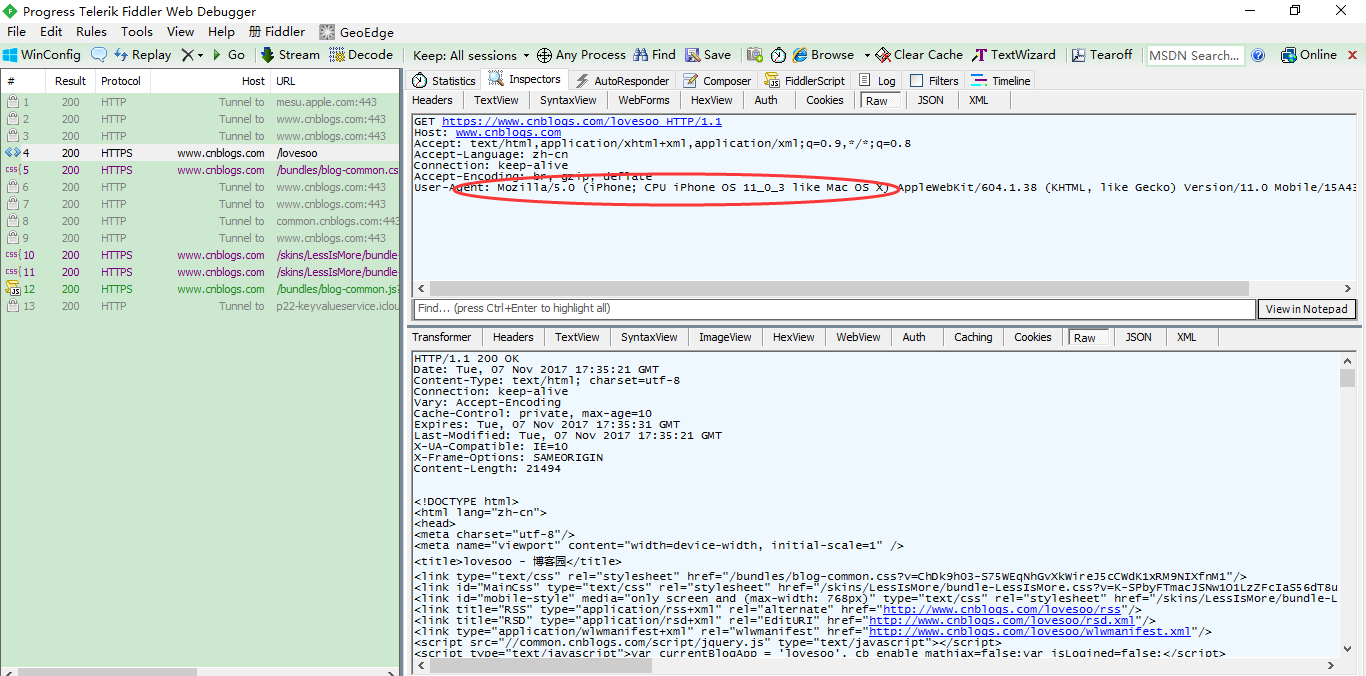The width and height of the screenshot is (1366, 676).
Task: Switch to the AutoResponder tab
Action: (x=622, y=81)
